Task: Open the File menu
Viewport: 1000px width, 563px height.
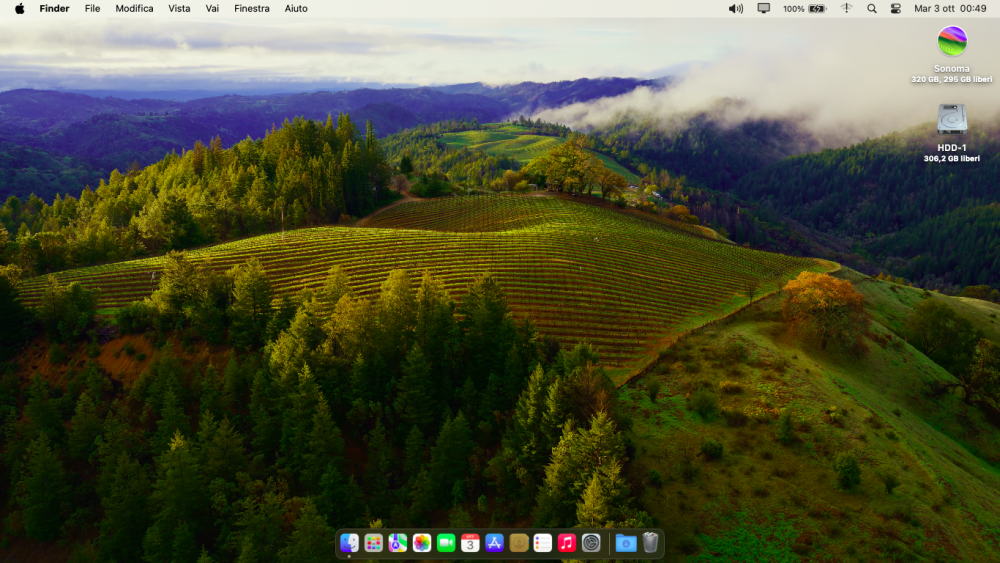Action: [x=92, y=8]
